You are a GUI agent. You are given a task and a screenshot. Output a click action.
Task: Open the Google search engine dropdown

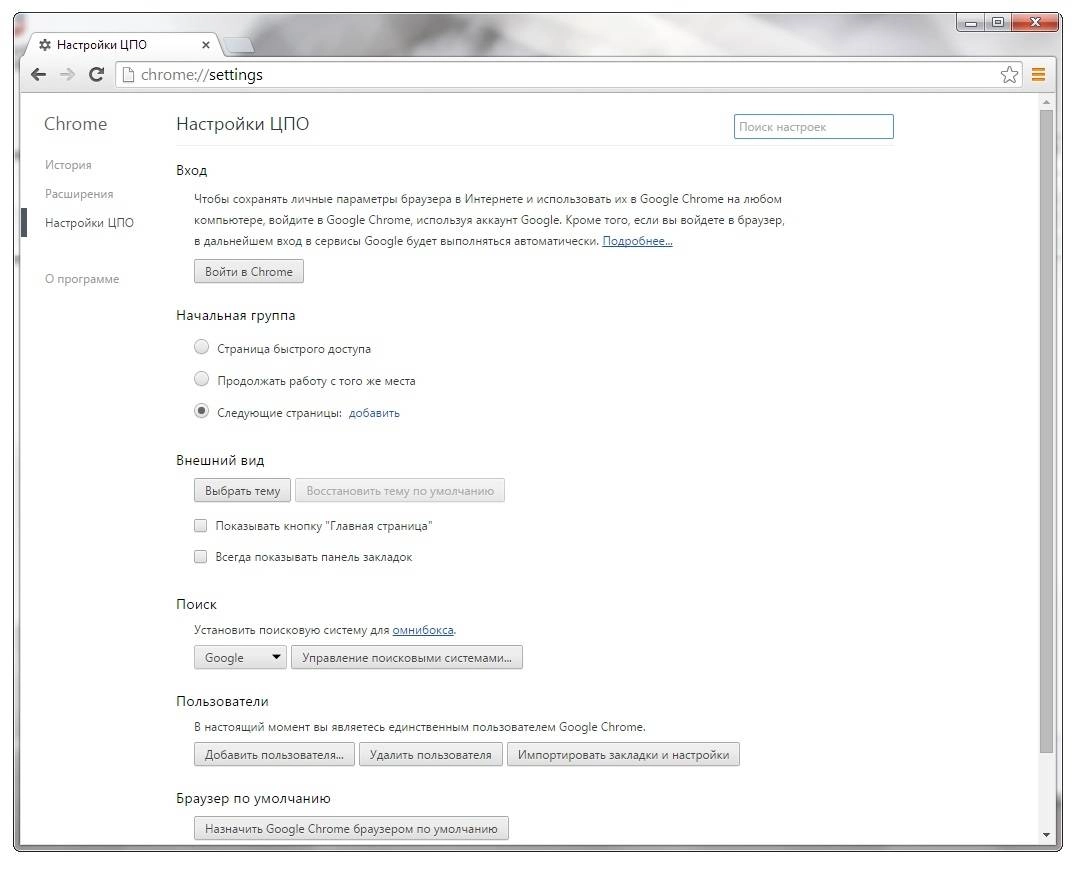tap(240, 658)
